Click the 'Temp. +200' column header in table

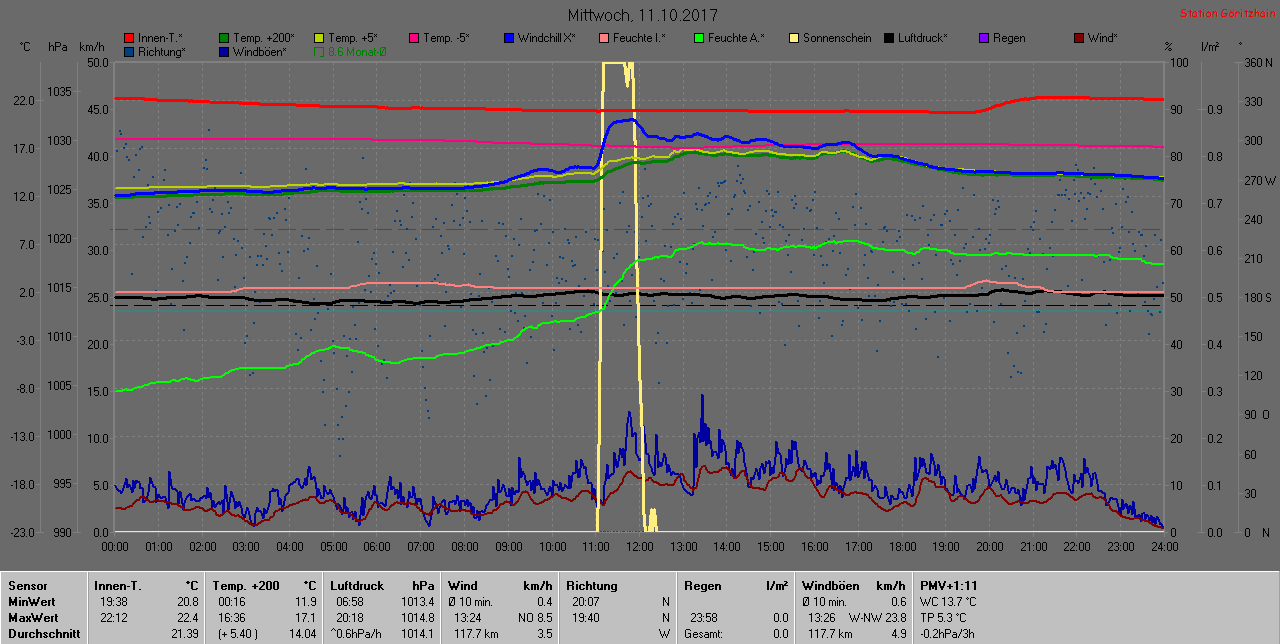click(245, 585)
